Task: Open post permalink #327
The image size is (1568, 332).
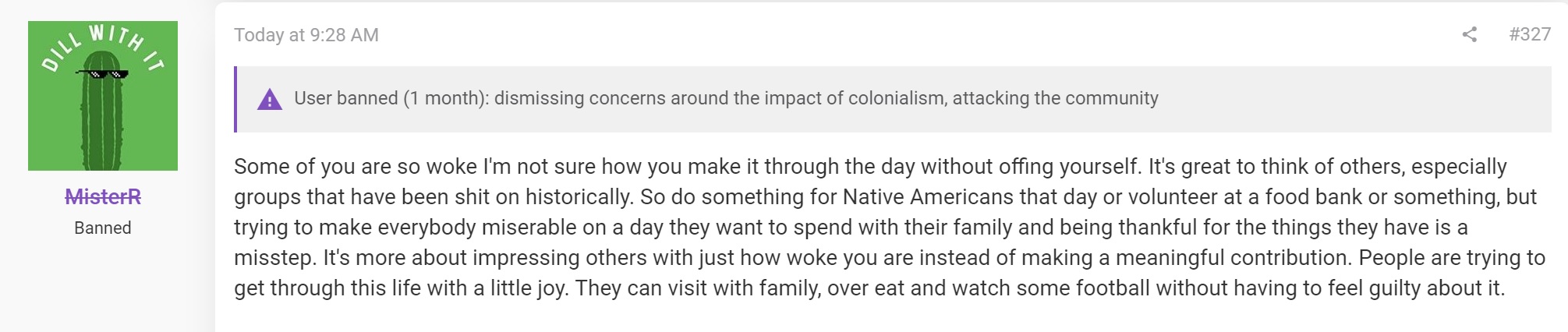Action: coord(1530,34)
